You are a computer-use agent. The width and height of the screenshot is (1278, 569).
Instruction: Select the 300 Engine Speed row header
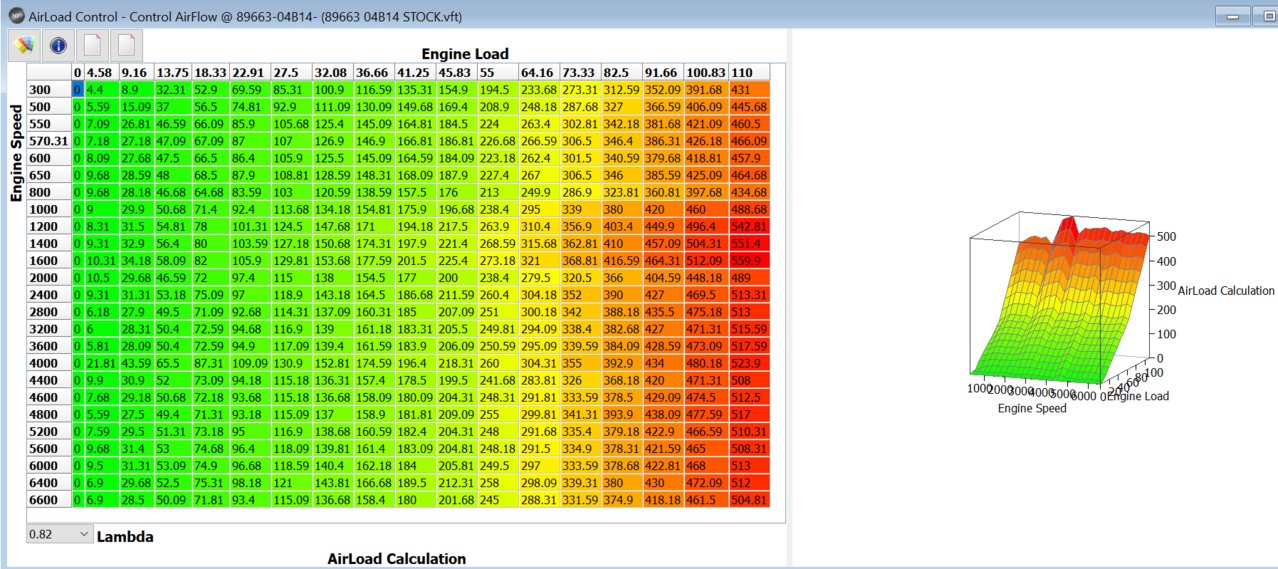coord(49,89)
